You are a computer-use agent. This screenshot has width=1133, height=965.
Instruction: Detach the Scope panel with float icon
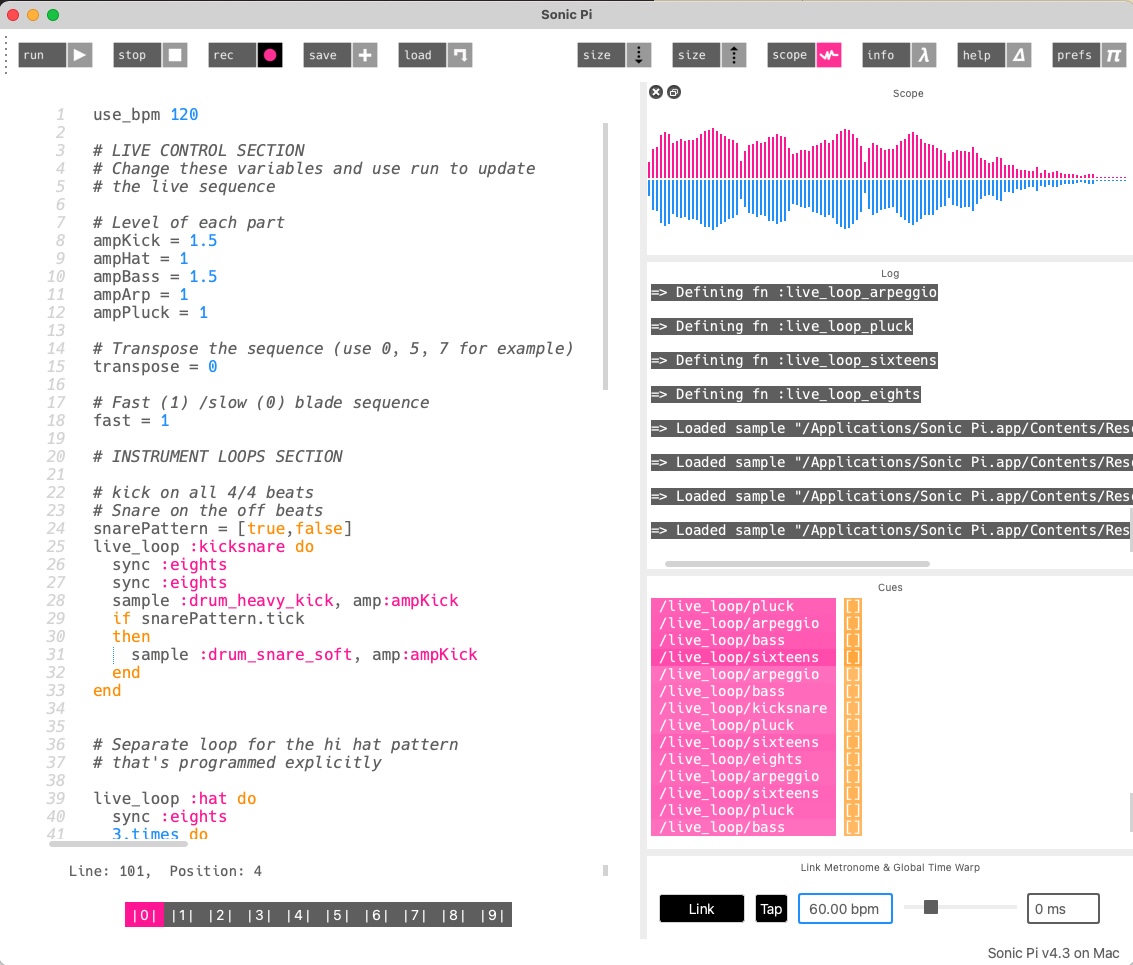coord(673,92)
